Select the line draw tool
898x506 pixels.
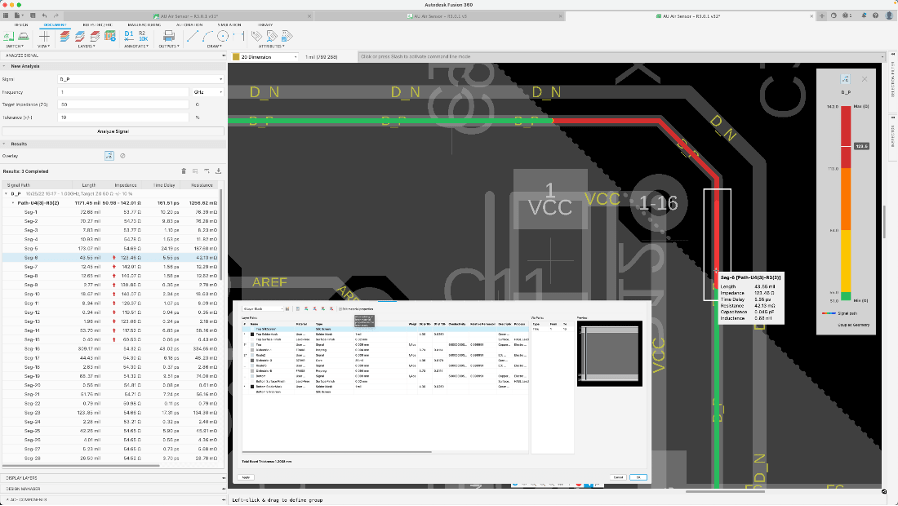192,36
